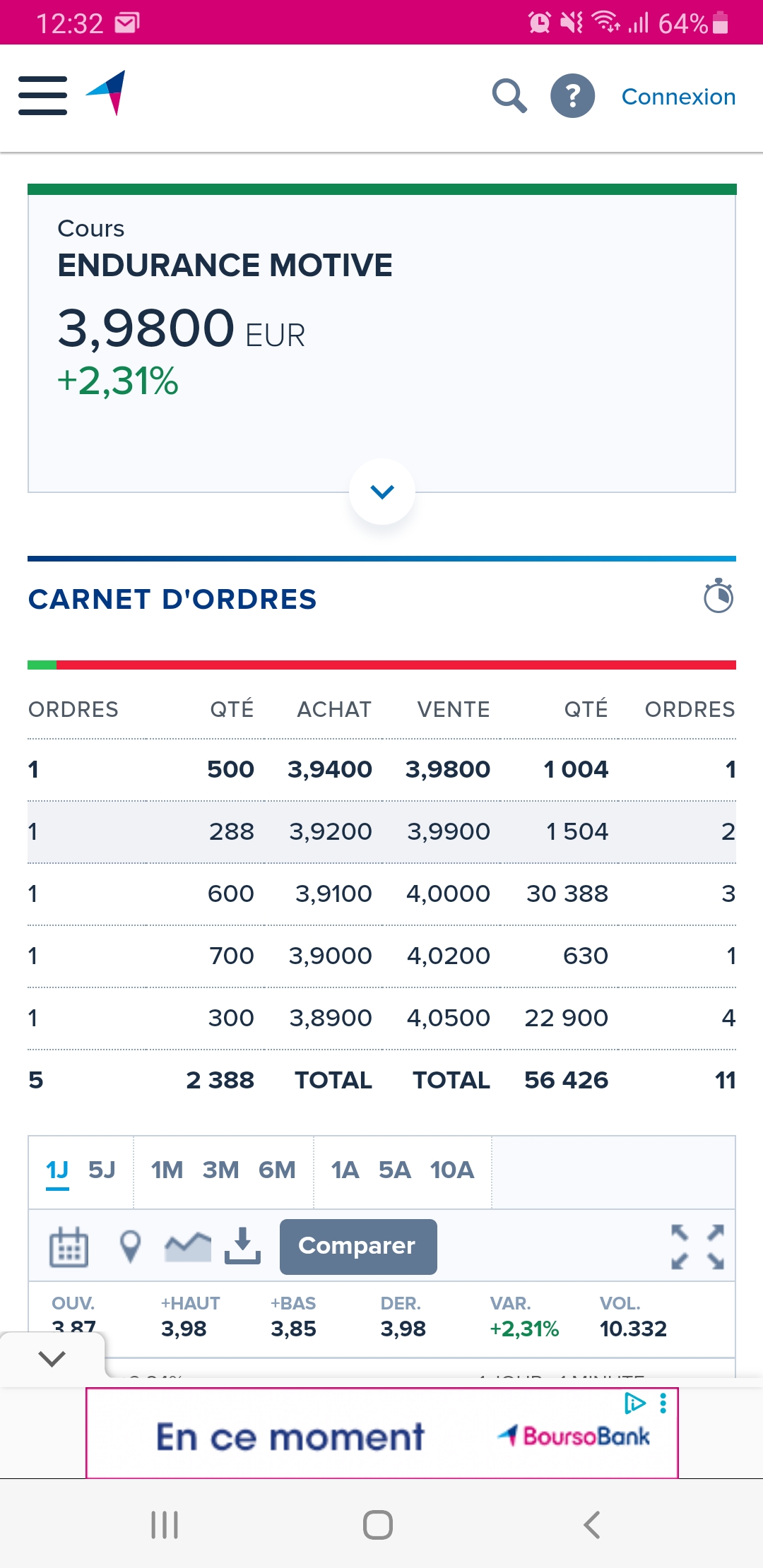Open the hamburger navigation menu

(42, 95)
